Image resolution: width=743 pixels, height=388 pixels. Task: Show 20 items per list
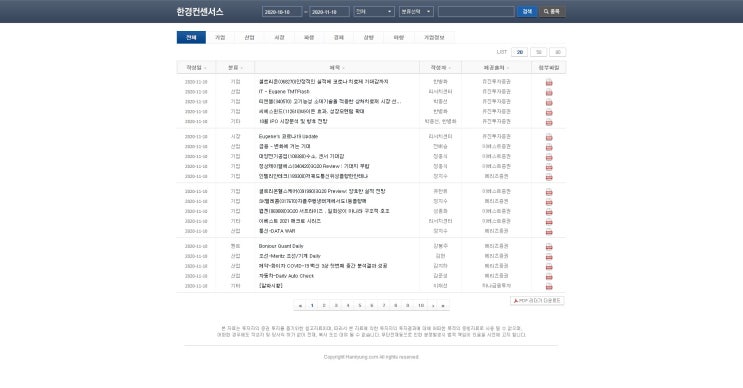pos(520,52)
